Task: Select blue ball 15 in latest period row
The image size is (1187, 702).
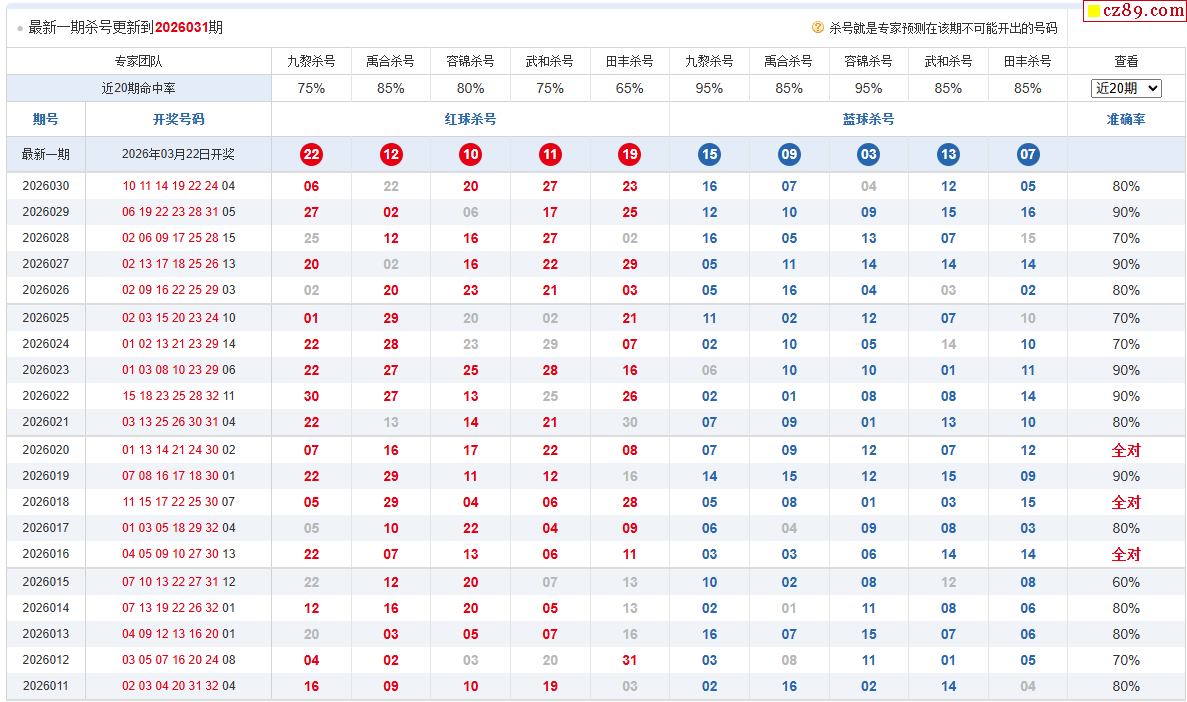Action: [x=709, y=154]
